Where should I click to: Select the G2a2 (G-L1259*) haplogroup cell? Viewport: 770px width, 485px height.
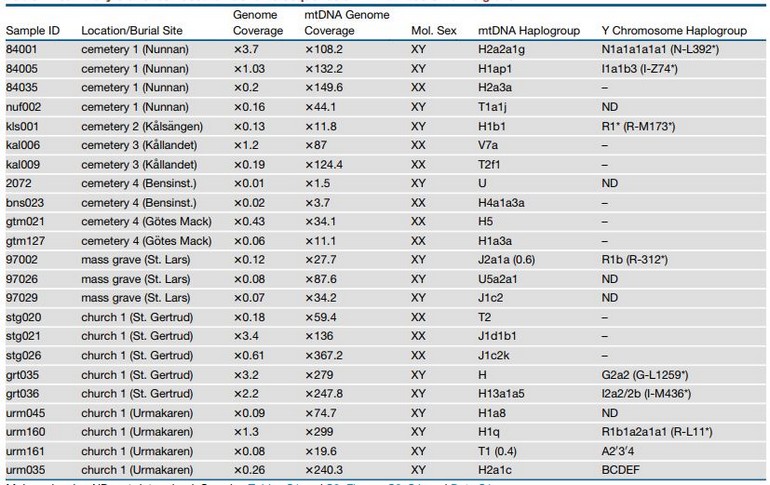click(x=645, y=375)
